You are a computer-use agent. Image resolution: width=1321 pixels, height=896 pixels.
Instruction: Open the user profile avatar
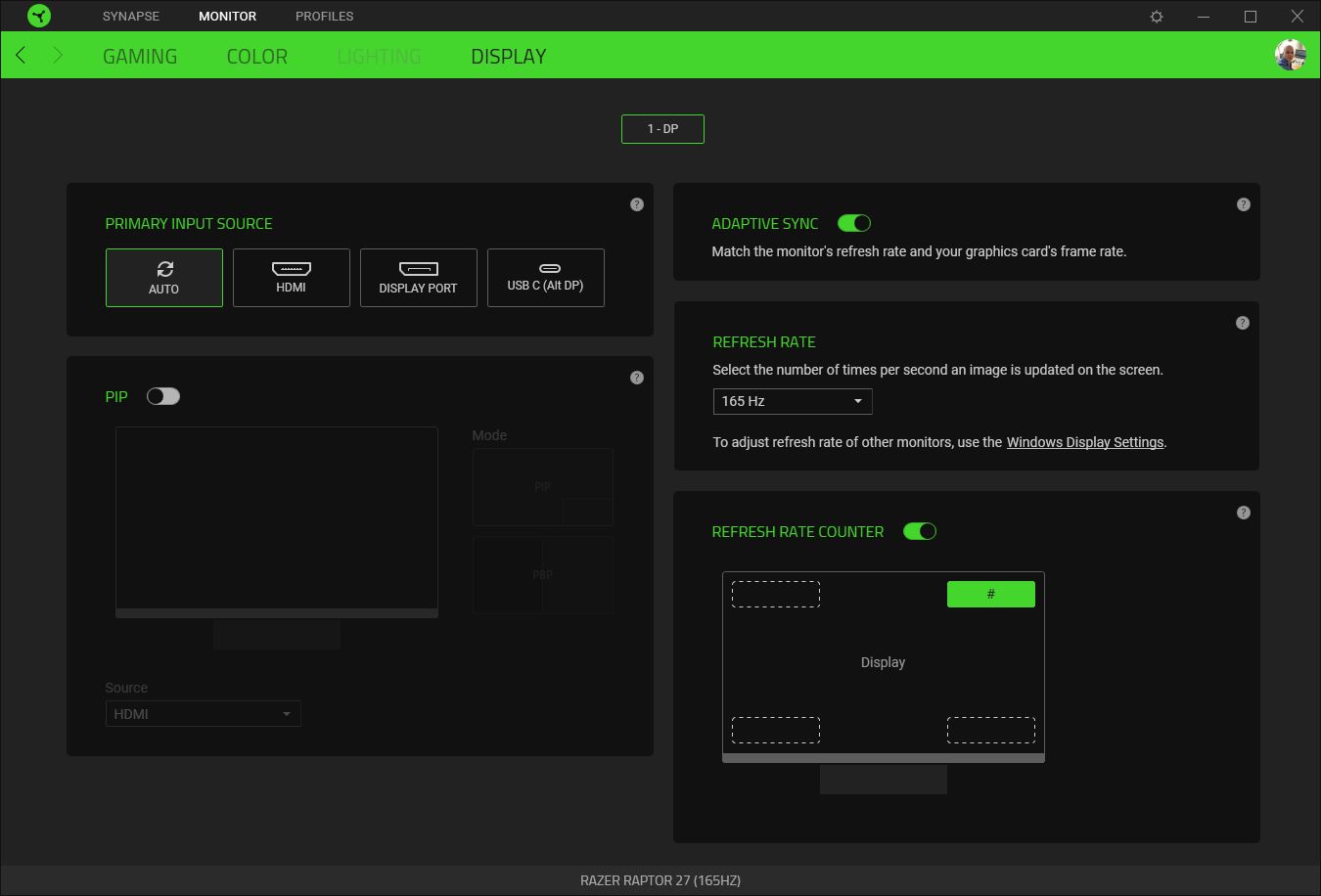(1291, 55)
